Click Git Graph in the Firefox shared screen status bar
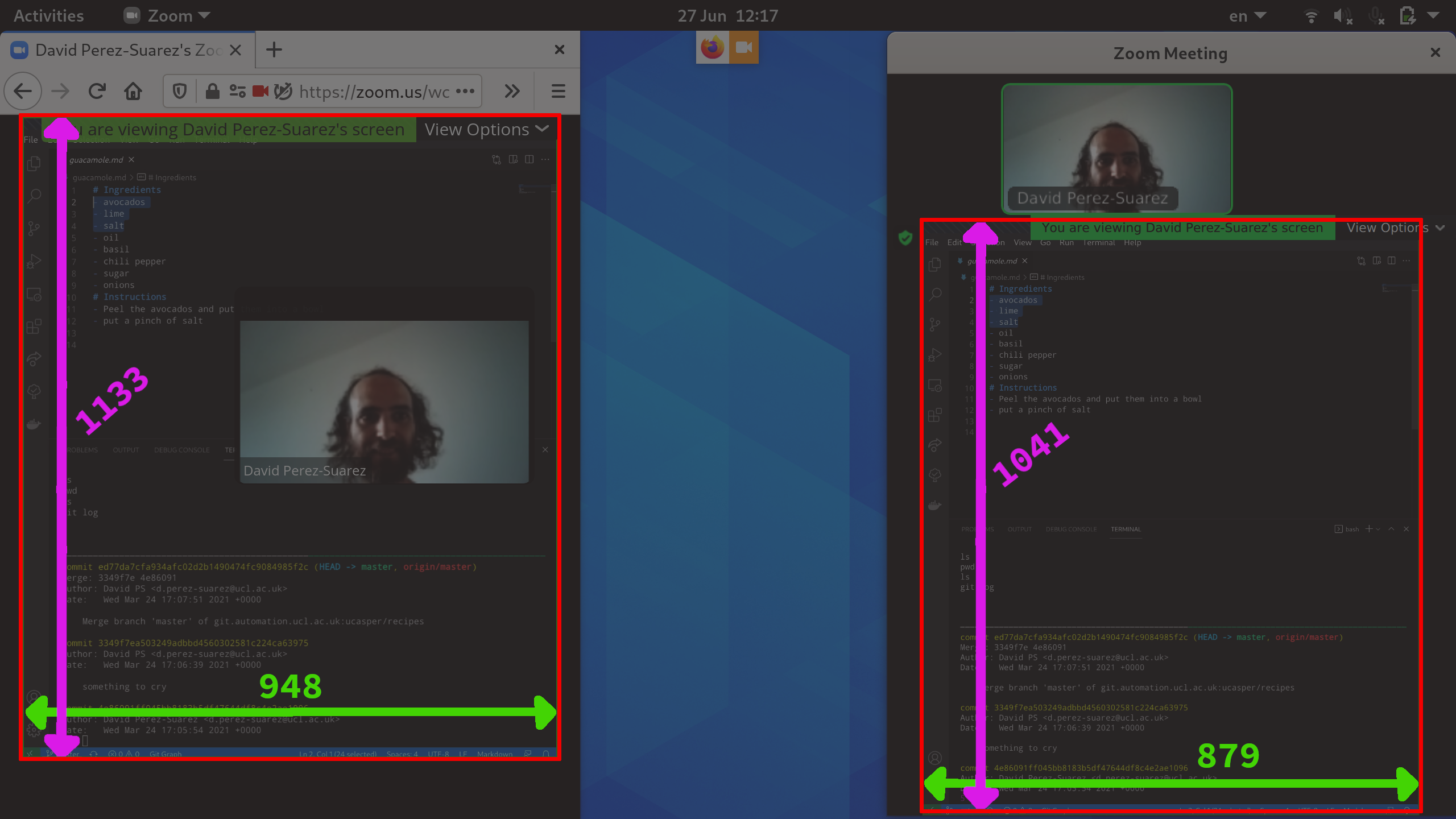This screenshot has height=819, width=1456. click(x=166, y=754)
